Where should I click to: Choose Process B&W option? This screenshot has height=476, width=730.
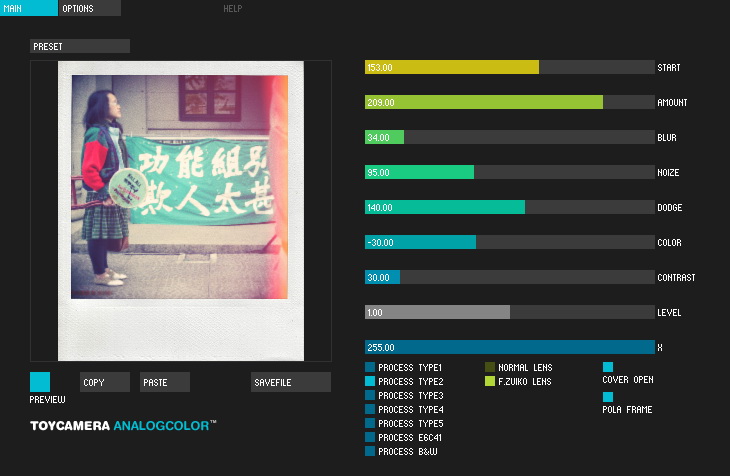[401, 451]
